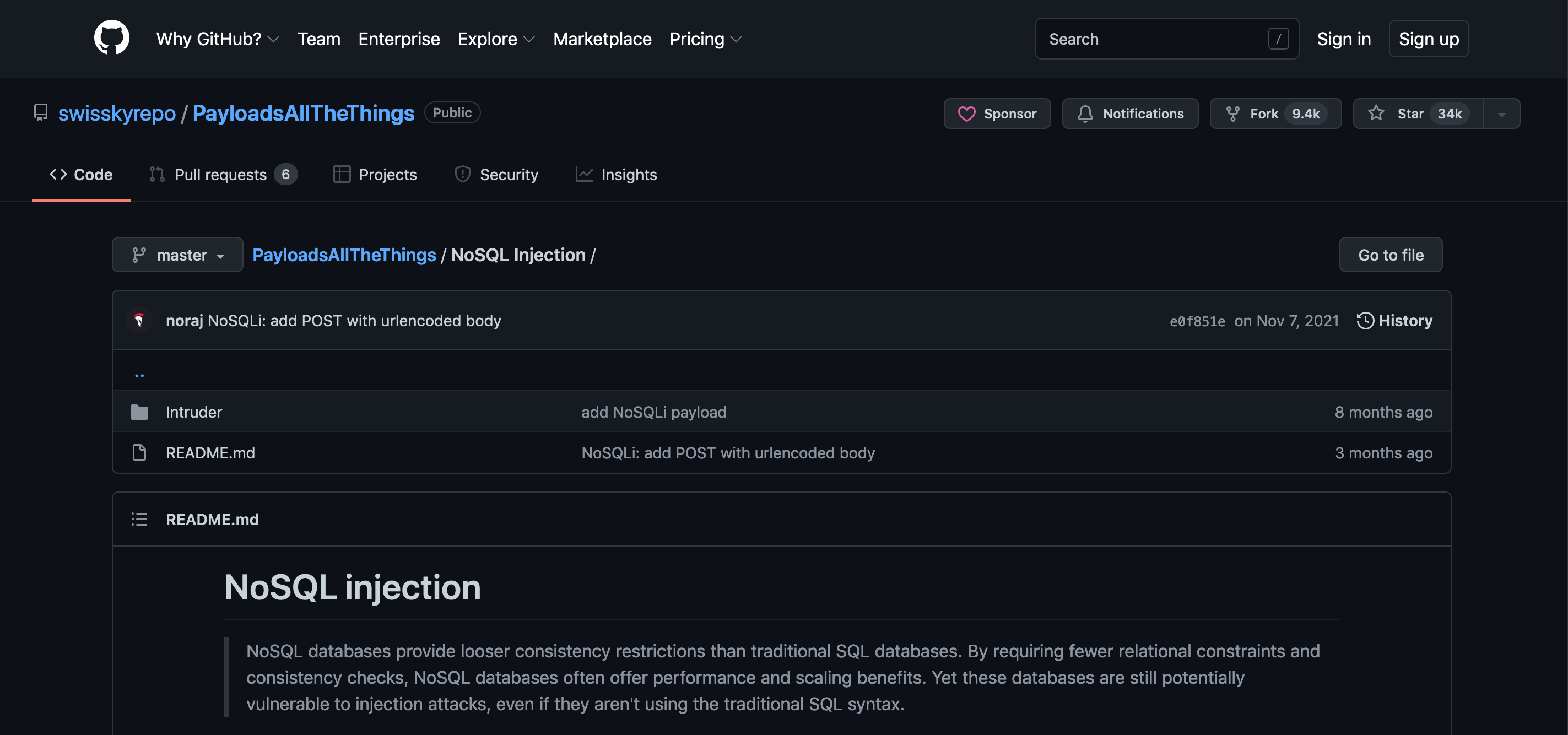The height and width of the screenshot is (735, 1568).
Task: Open the swisskyrepo owner link
Action: tap(117, 114)
